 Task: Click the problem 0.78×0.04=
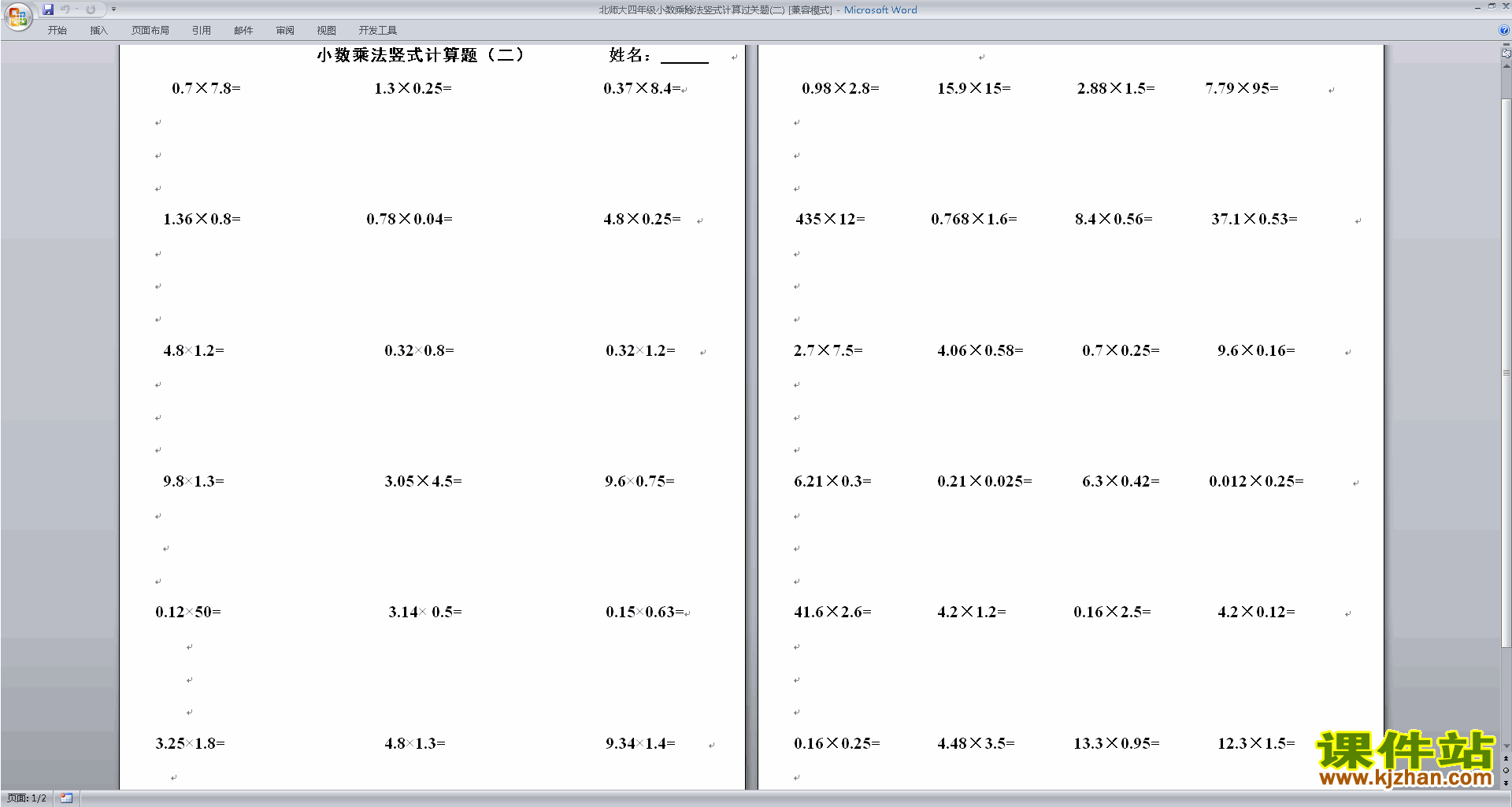coord(409,219)
